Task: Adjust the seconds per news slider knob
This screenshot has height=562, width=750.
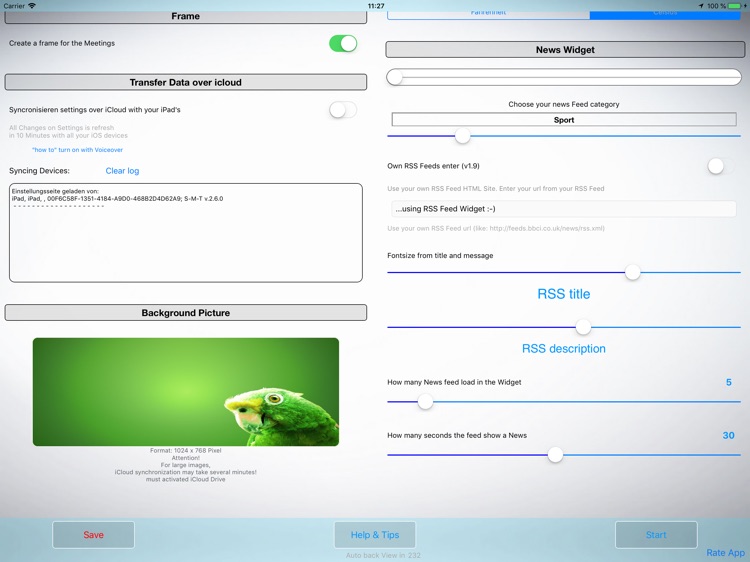Action: click(555, 455)
